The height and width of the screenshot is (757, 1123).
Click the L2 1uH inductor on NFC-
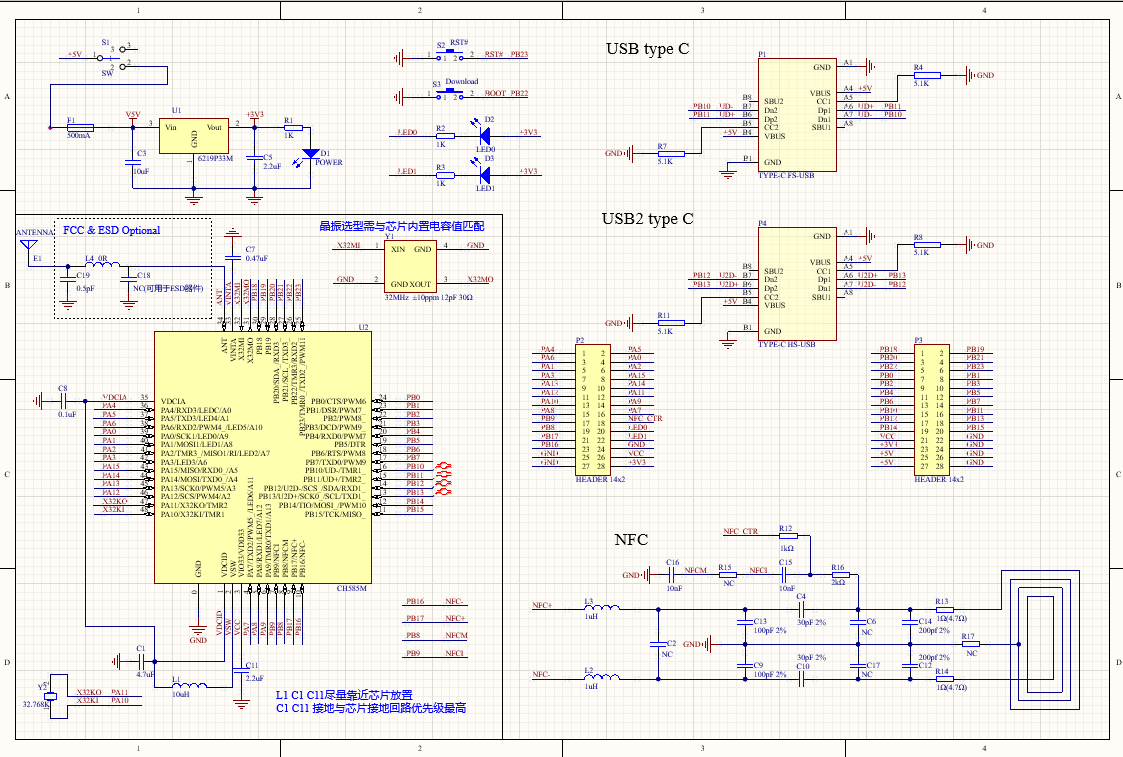coord(602,677)
